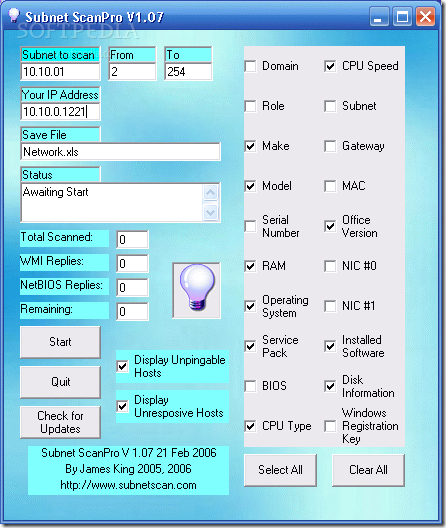The image size is (446, 528).
Task: Click the 'Your IP Address' label
Action: (x=60, y=95)
